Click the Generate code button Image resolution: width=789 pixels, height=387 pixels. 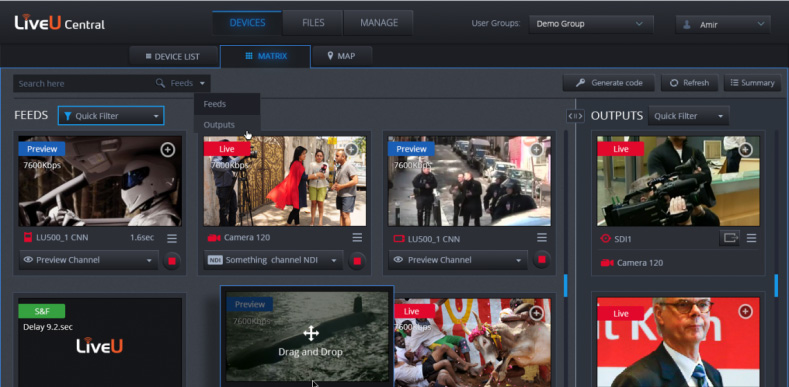point(608,83)
